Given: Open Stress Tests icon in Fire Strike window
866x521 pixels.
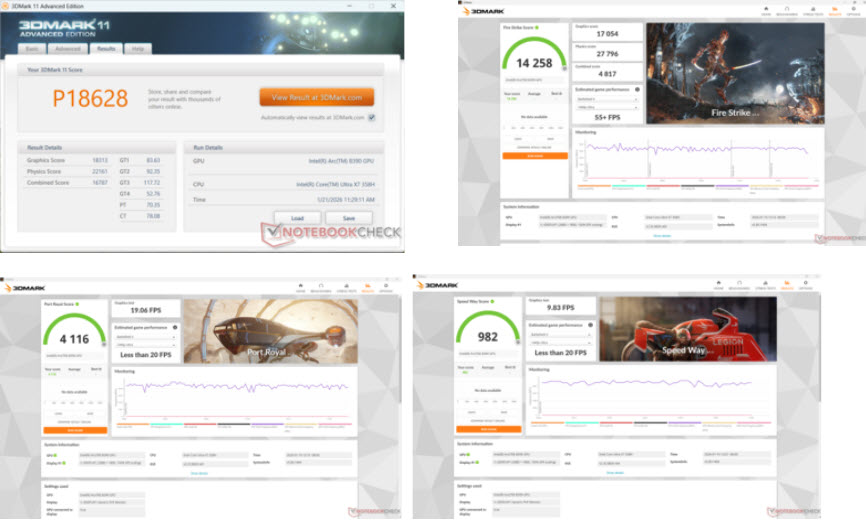Looking at the screenshot, I should coord(813,10).
